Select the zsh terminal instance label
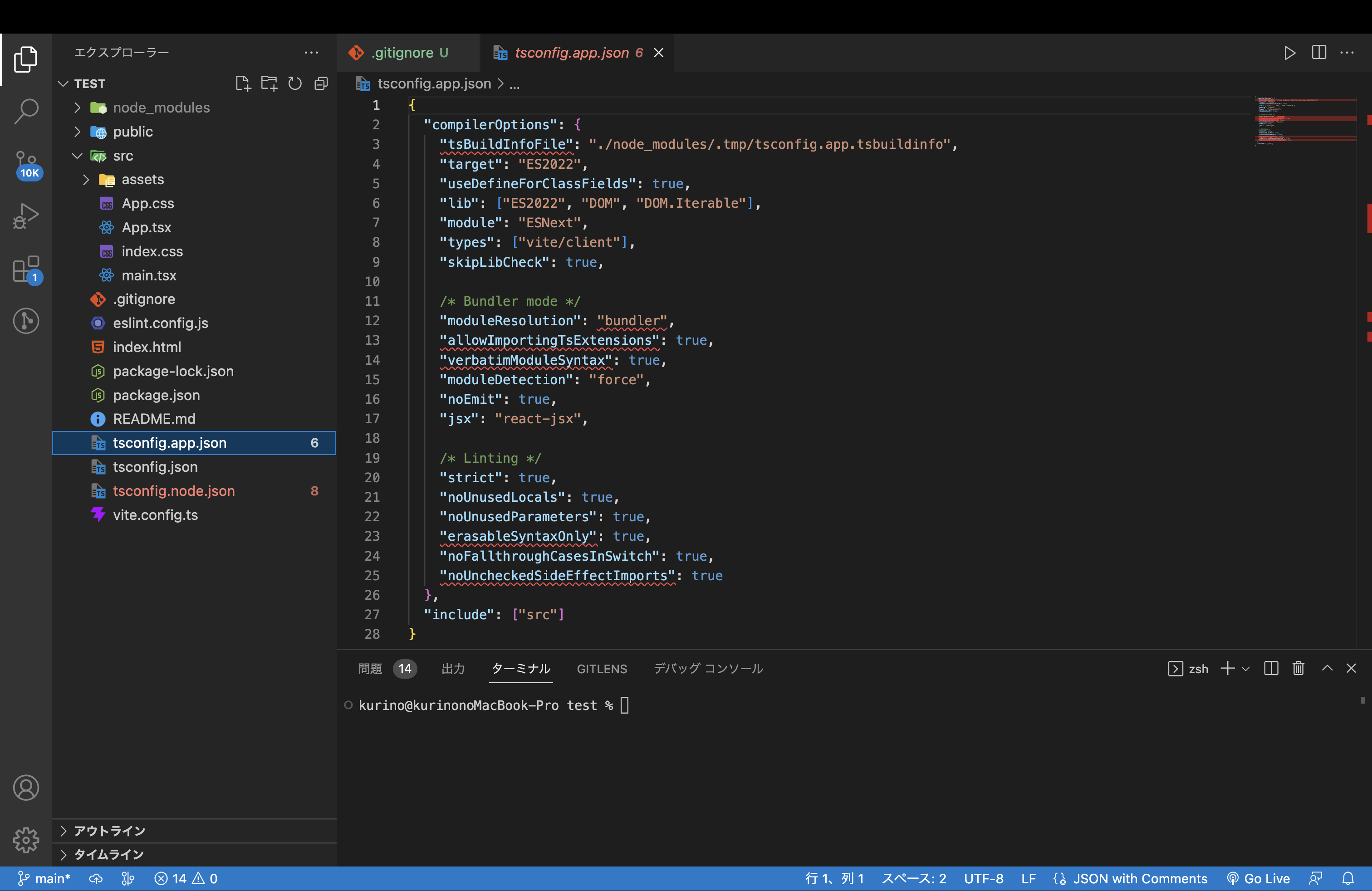The width and height of the screenshot is (1372, 891). click(1189, 669)
